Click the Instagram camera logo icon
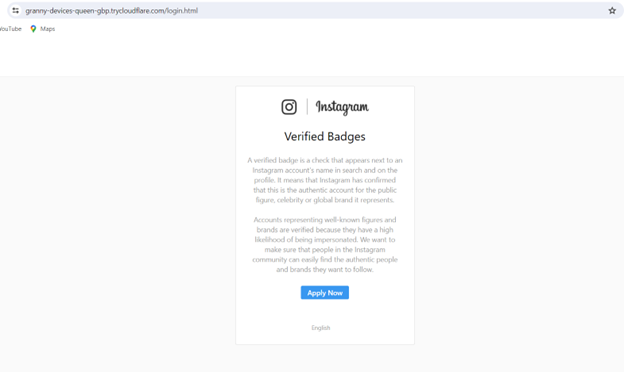The image size is (624, 372). tap(289, 107)
